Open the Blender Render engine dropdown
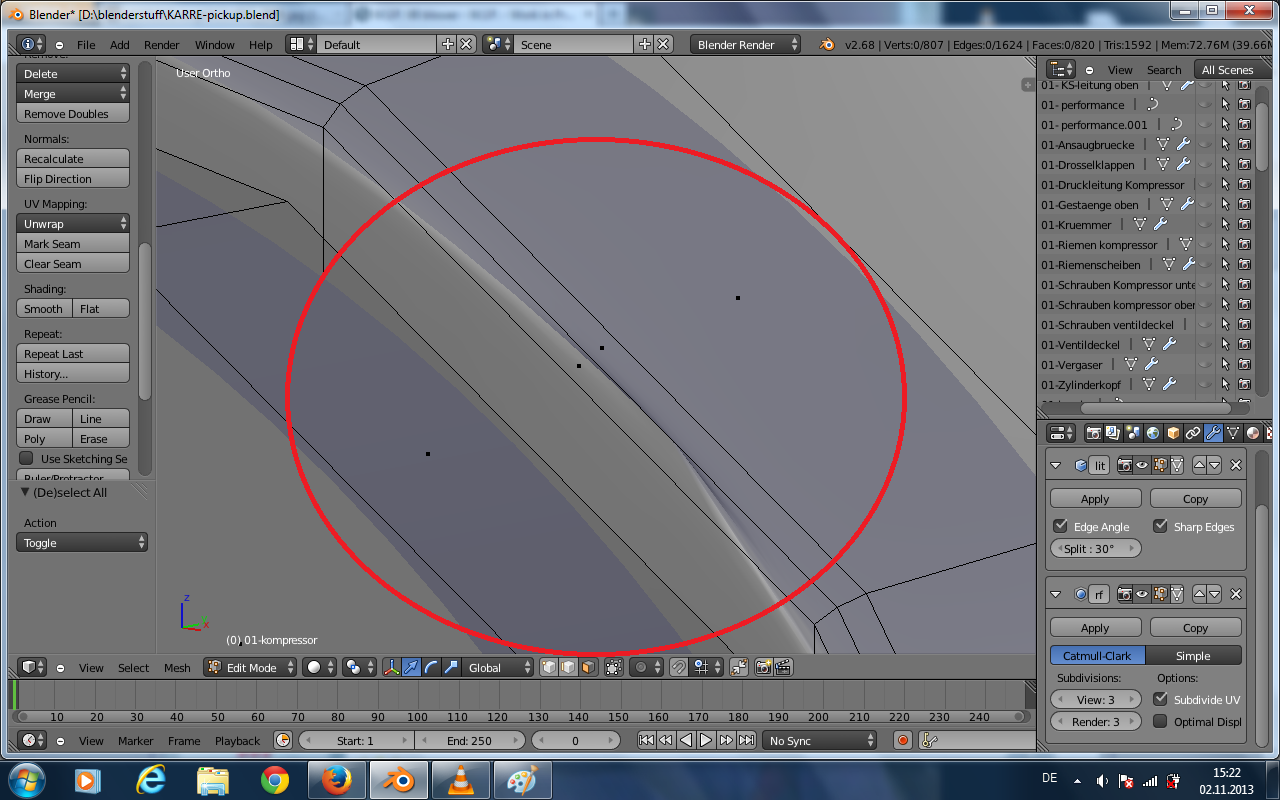 (746, 44)
